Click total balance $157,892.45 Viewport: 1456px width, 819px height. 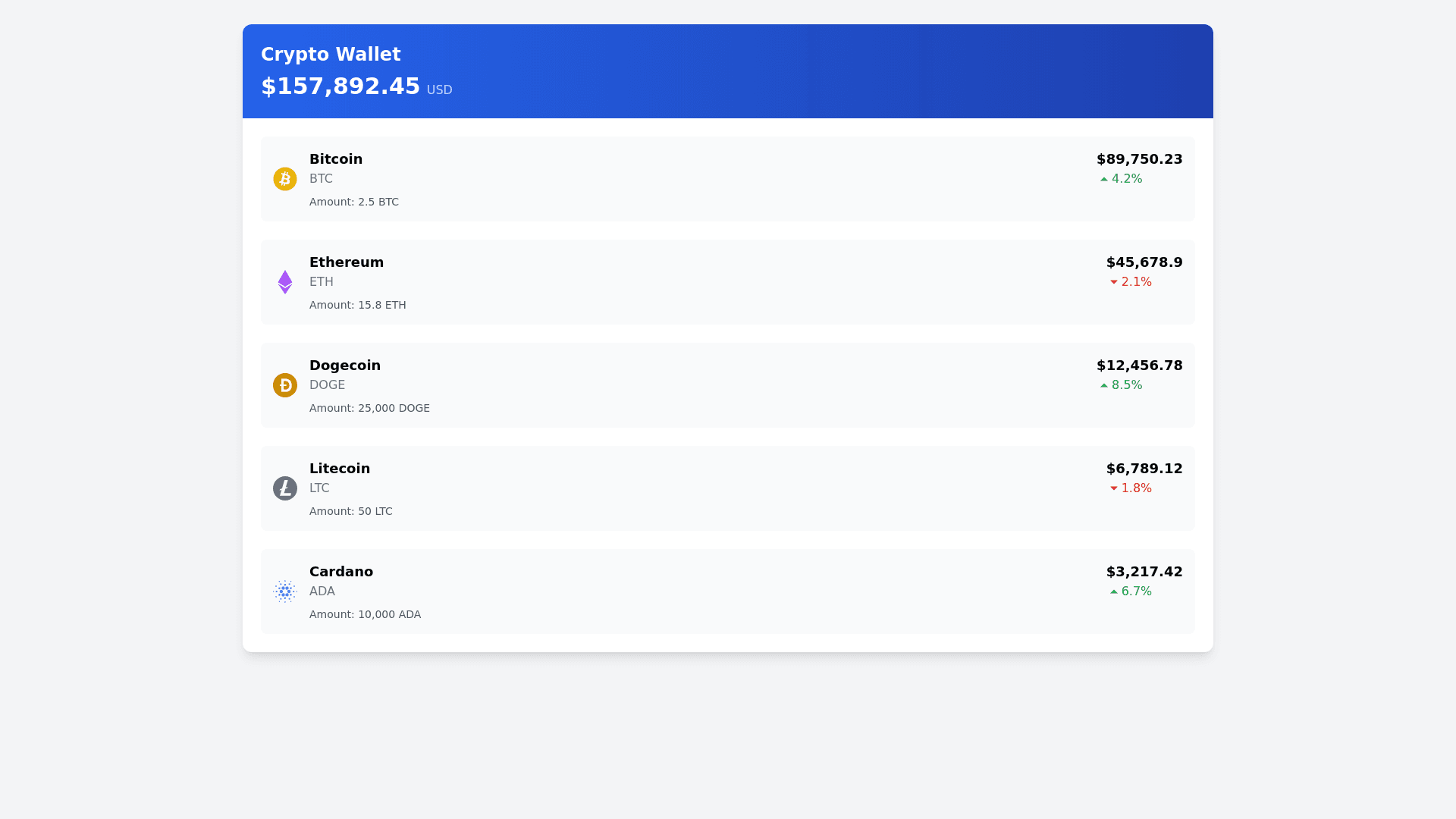(x=340, y=86)
